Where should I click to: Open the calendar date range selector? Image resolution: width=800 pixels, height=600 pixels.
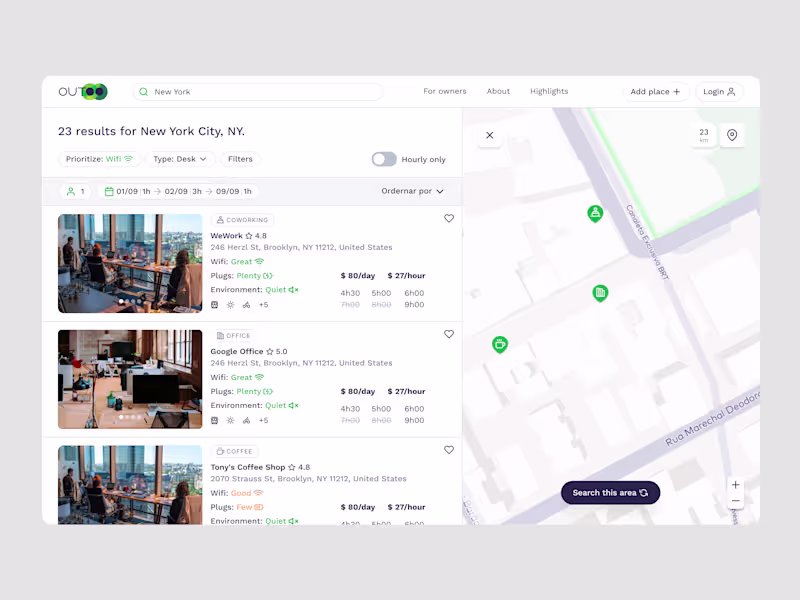pyautogui.click(x=178, y=191)
